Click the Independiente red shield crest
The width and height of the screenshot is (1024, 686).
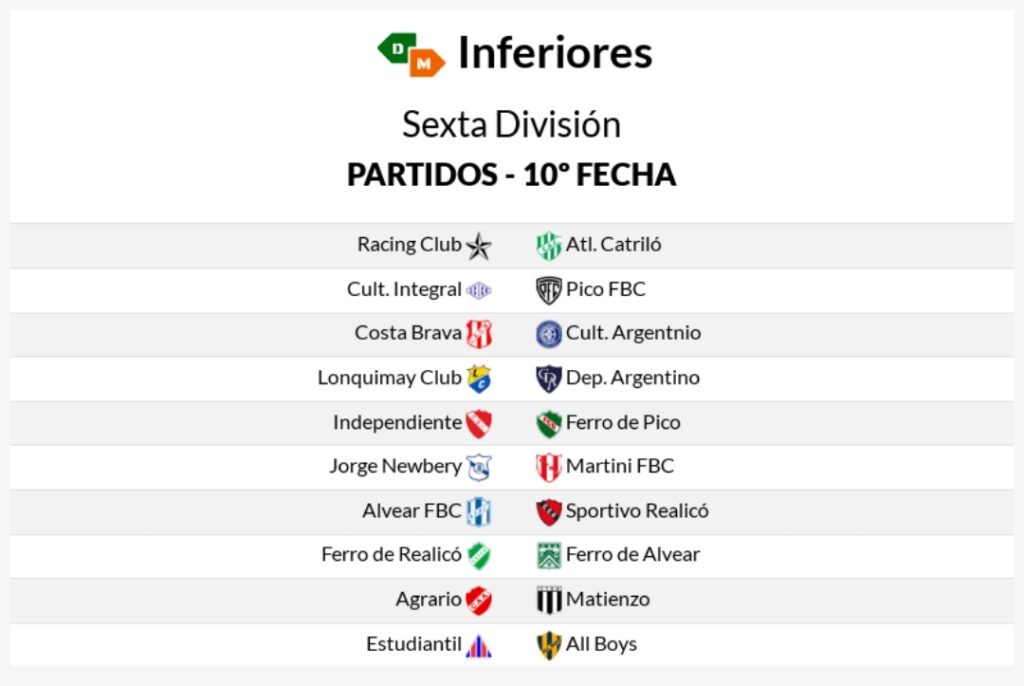pyautogui.click(x=479, y=423)
